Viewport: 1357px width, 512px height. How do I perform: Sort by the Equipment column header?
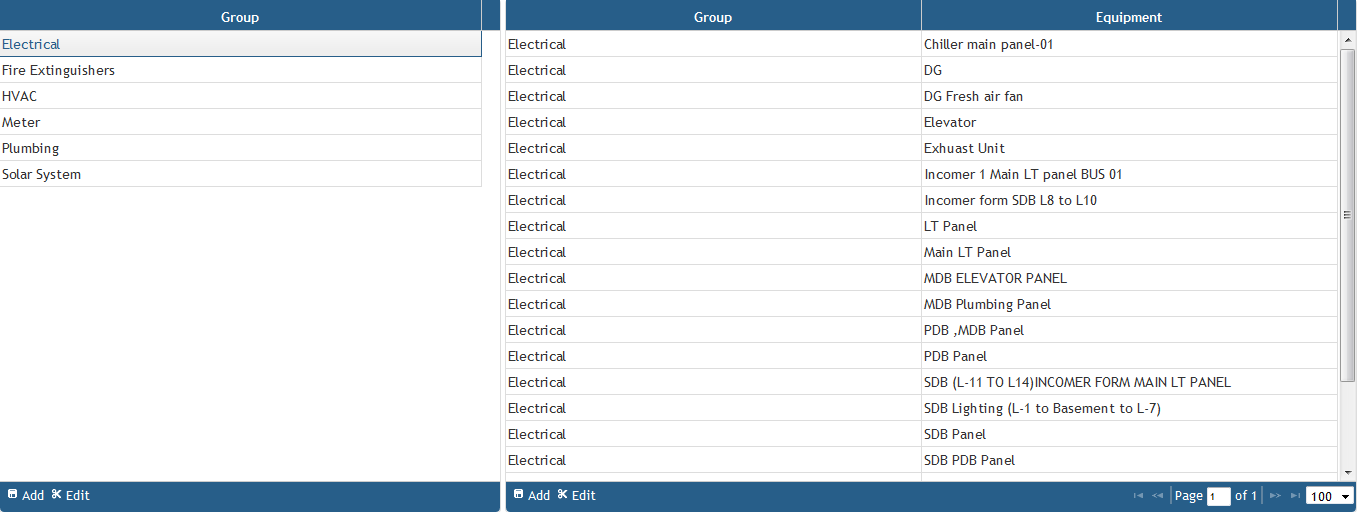click(x=1129, y=17)
